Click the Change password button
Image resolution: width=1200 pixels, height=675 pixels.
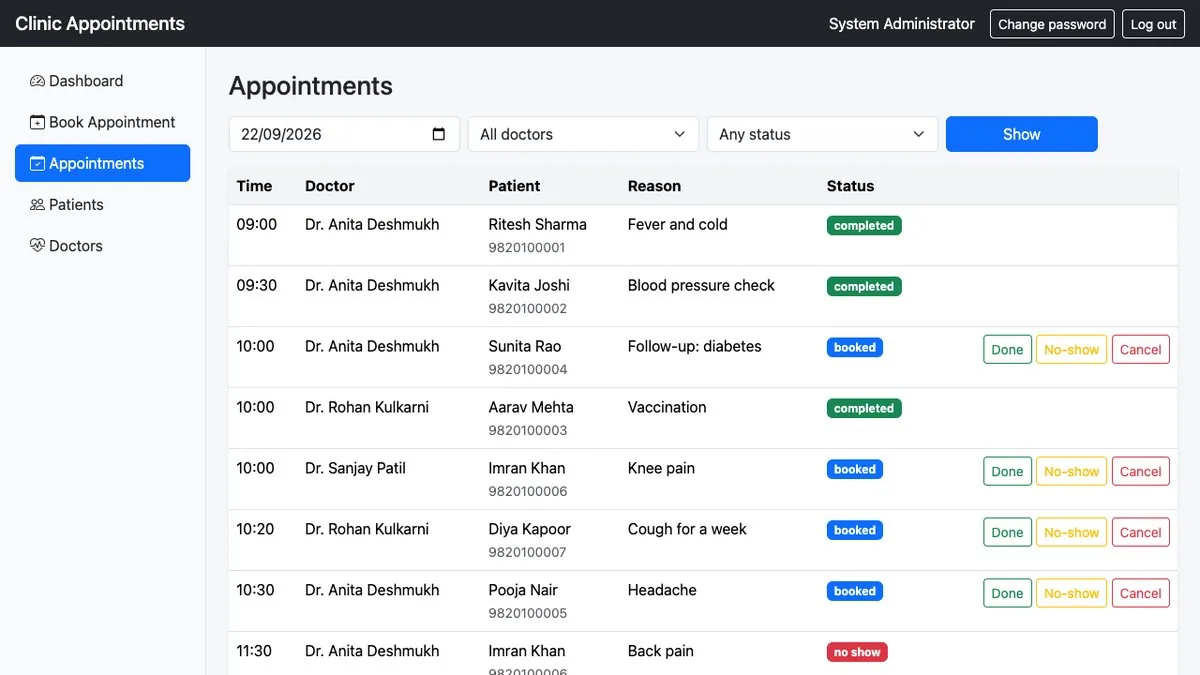tap(1052, 24)
